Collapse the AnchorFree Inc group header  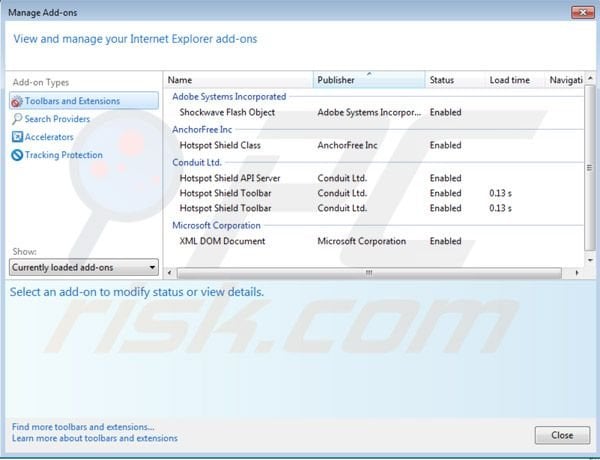click(202, 129)
